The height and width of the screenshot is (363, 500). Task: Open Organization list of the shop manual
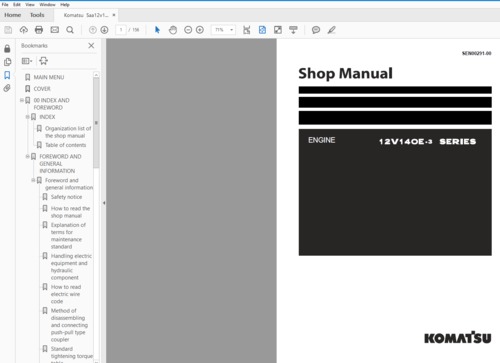click(68, 132)
